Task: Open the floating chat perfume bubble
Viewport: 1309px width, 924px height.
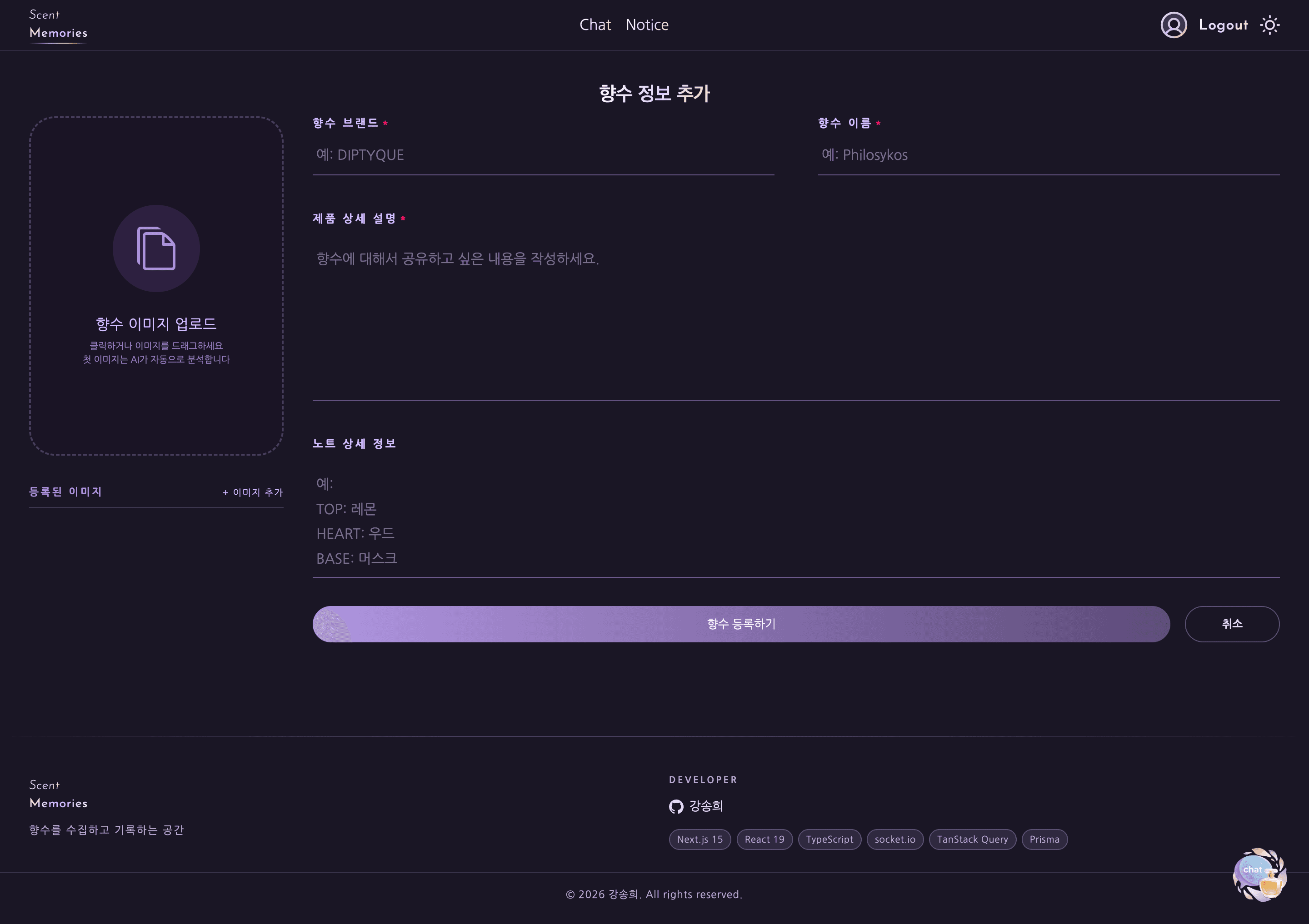Action: point(1259,874)
